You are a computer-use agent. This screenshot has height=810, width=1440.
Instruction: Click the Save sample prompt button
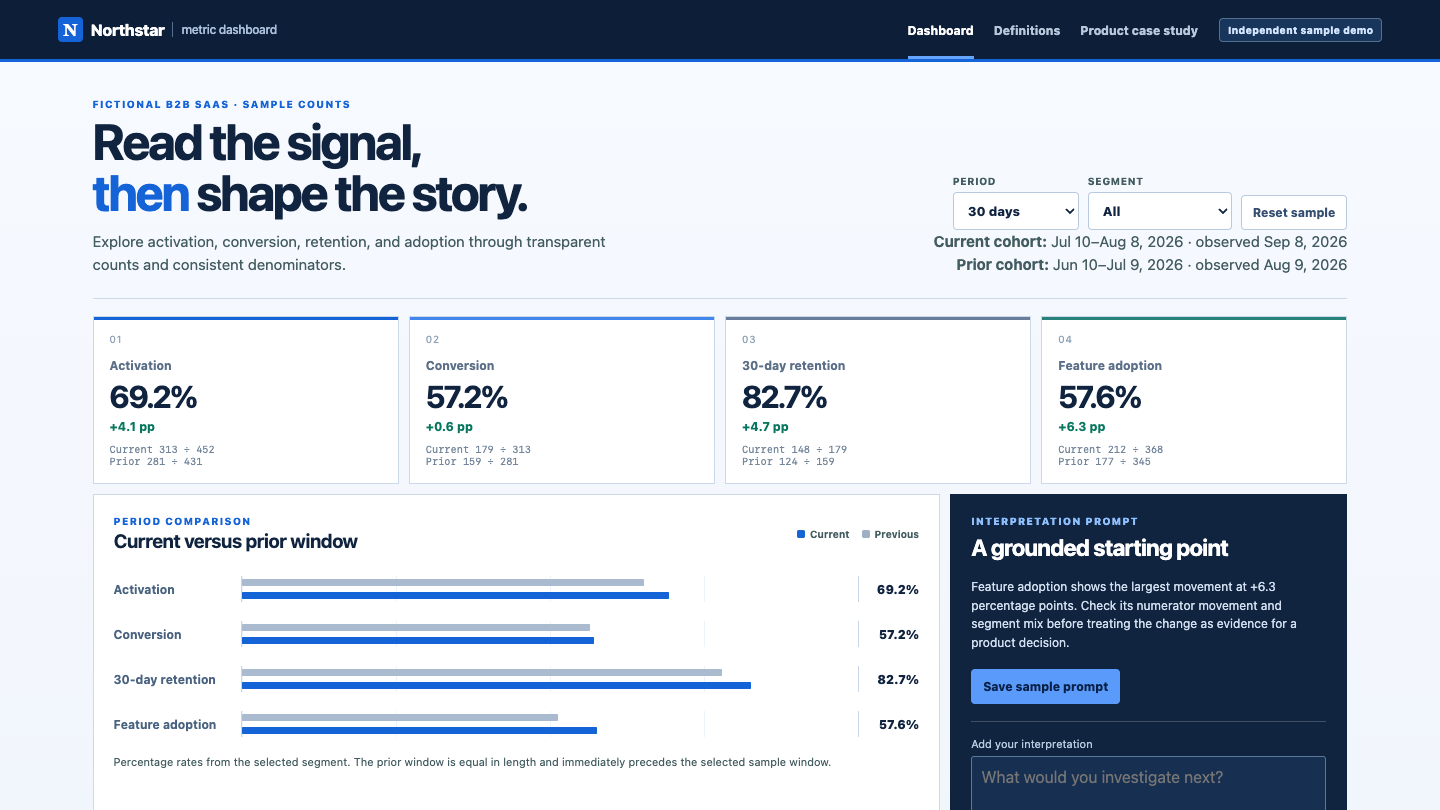[x=1045, y=686]
